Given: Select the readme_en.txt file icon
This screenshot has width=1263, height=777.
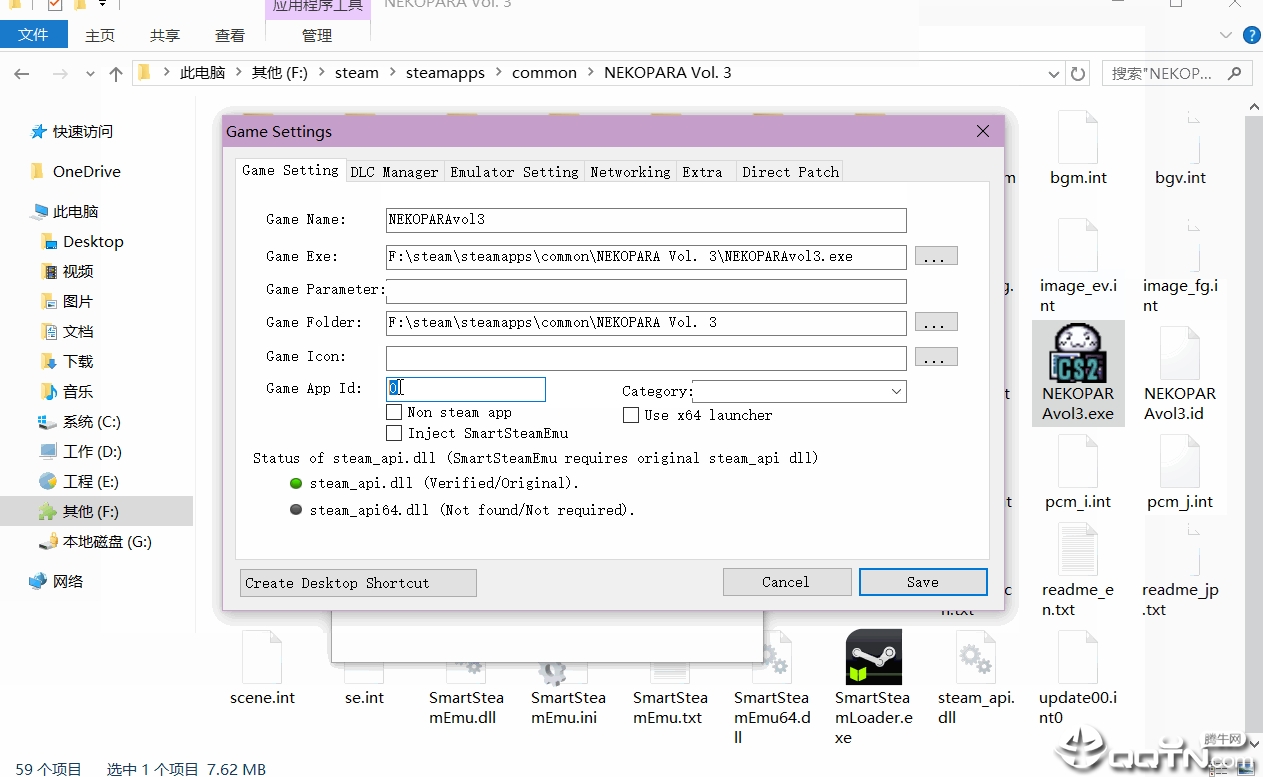Looking at the screenshot, I should tap(1078, 548).
